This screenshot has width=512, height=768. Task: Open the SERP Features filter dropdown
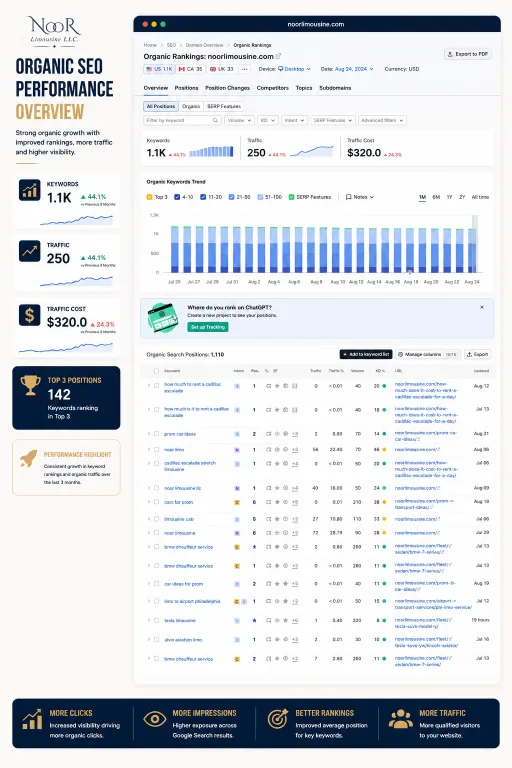click(x=333, y=120)
